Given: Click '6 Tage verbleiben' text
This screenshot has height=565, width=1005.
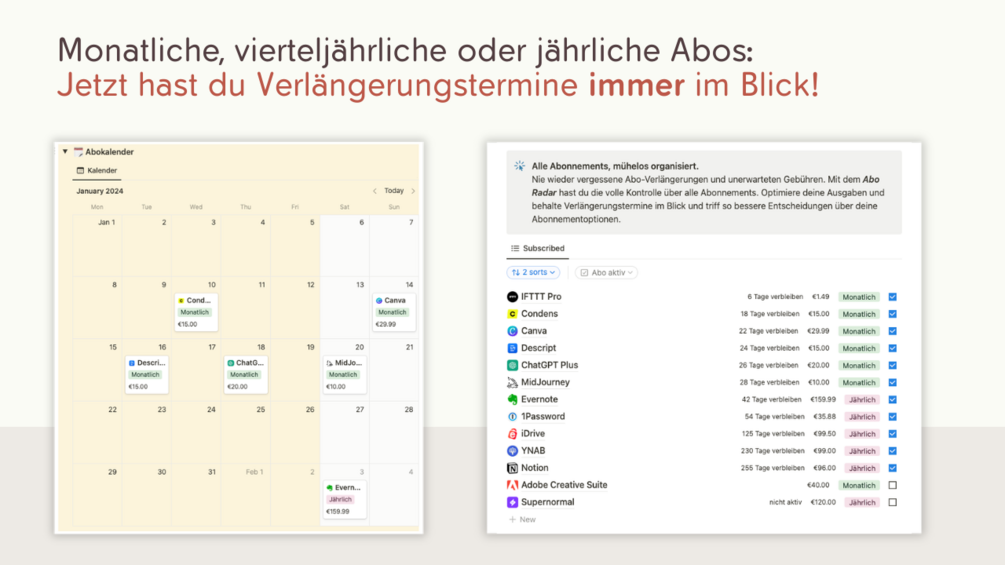Looking at the screenshot, I should (x=775, y=297).
